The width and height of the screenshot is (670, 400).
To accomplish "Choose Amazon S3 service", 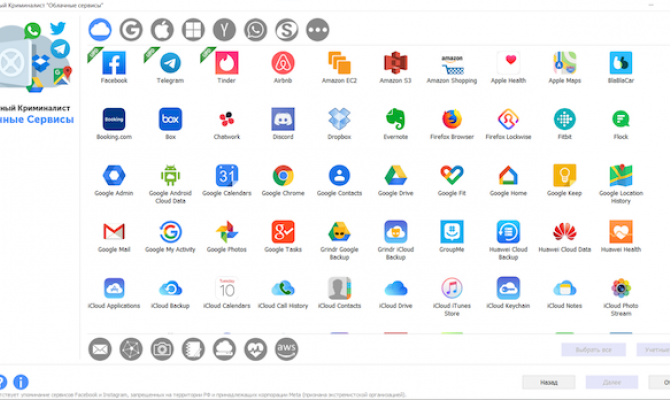I will tap(396, 63).
